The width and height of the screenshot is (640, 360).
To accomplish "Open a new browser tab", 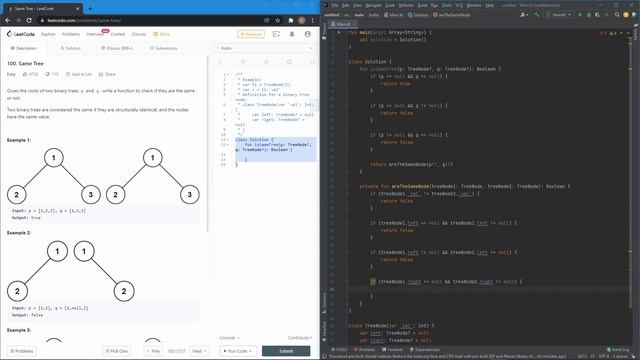I will click(90, 8).
